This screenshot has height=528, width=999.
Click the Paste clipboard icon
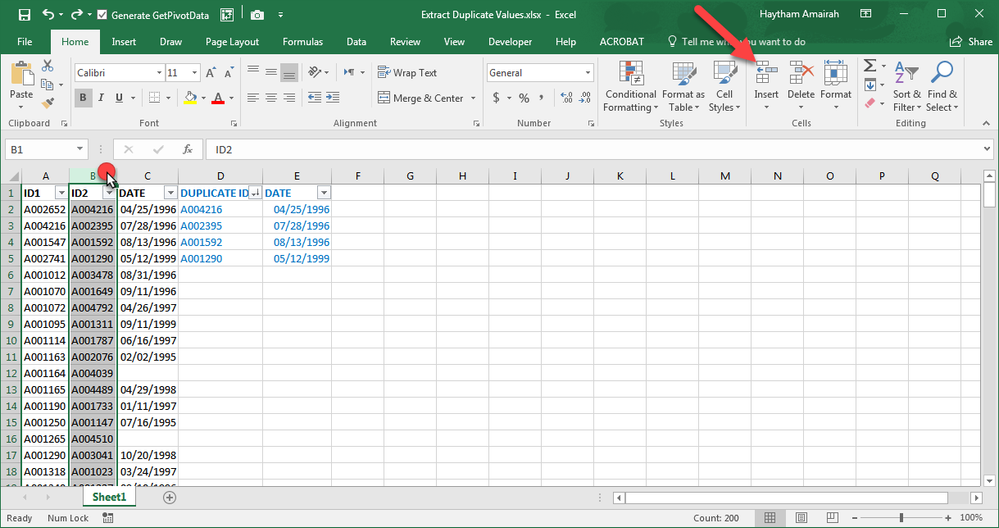21,75
